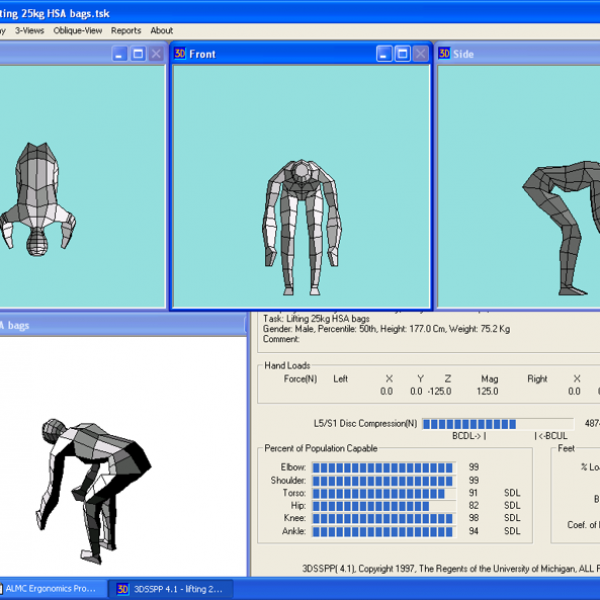Click the 3D icon on the 3DSSPP taskbar button
Image resolution: width=600 pixels, height=600 pixels.
(x=122, y=589)
